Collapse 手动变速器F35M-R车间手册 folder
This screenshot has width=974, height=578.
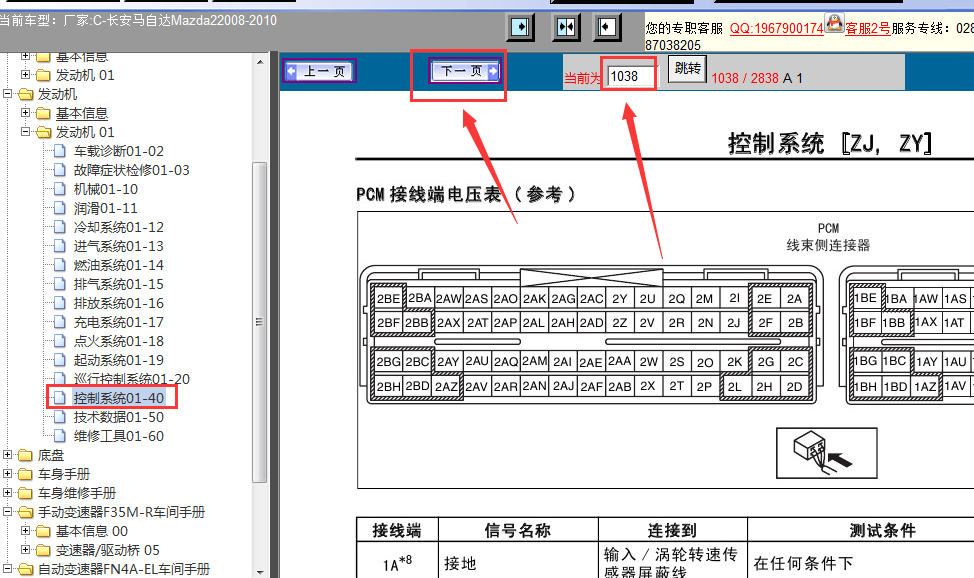[7, 512]
